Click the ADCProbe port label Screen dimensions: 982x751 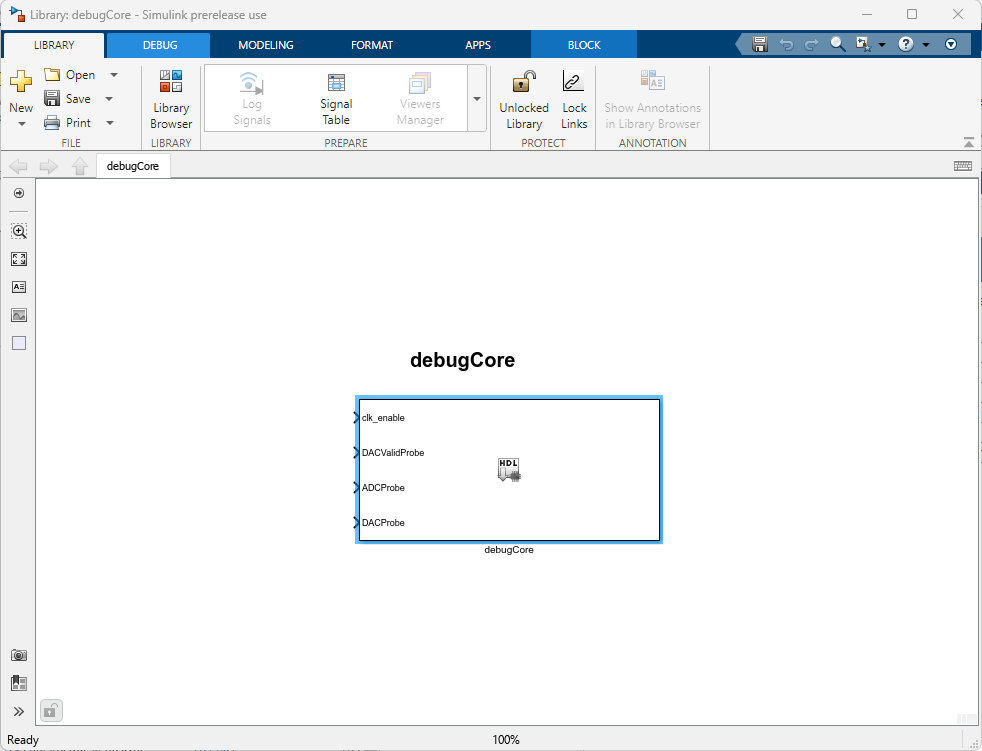[383, 488]
